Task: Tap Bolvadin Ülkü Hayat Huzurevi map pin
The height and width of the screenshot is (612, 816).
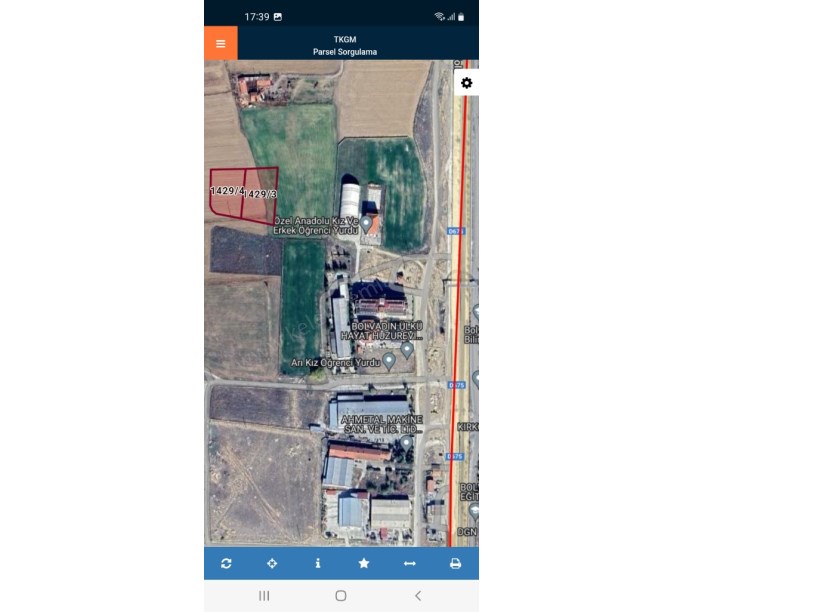Action: (407, 349)
